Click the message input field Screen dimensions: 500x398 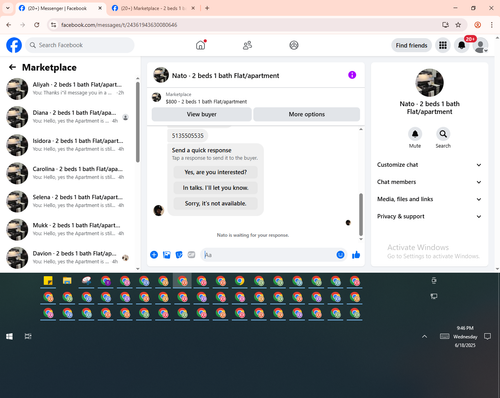pyautogui.click(x=268, y=255)
